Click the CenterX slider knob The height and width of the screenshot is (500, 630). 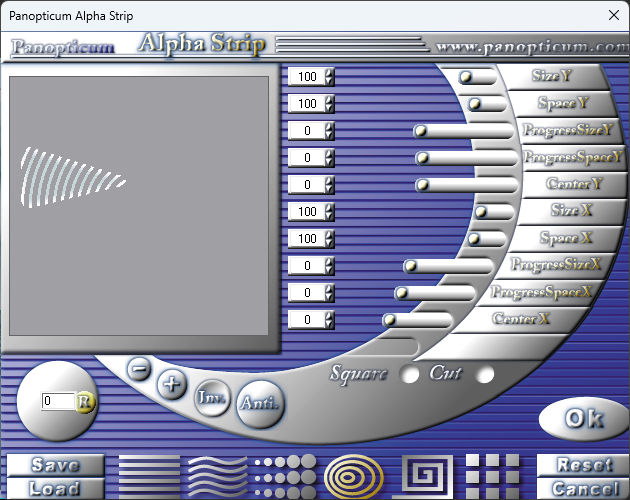click(x=389, y=320)
